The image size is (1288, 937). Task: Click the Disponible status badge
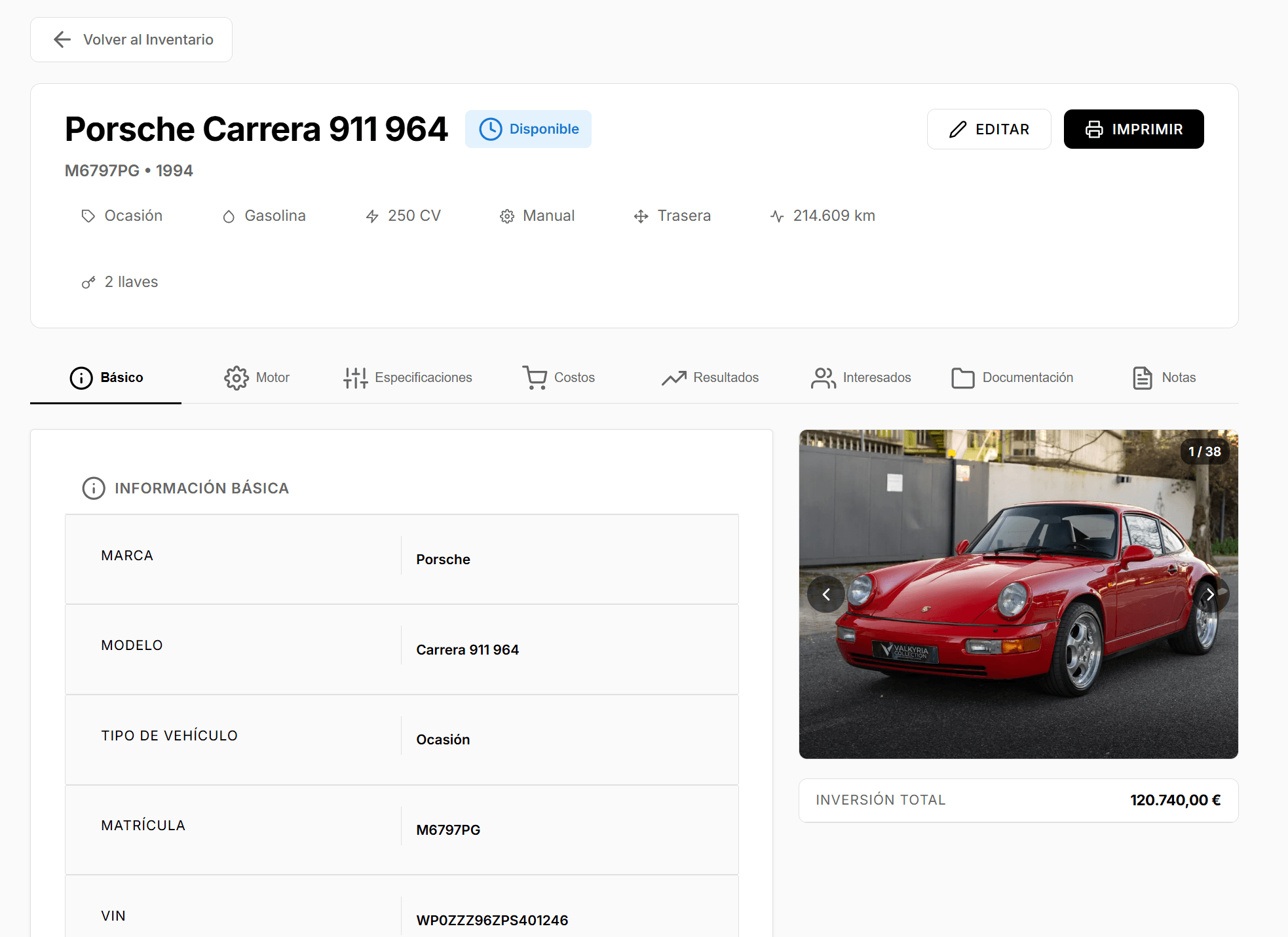528,129
